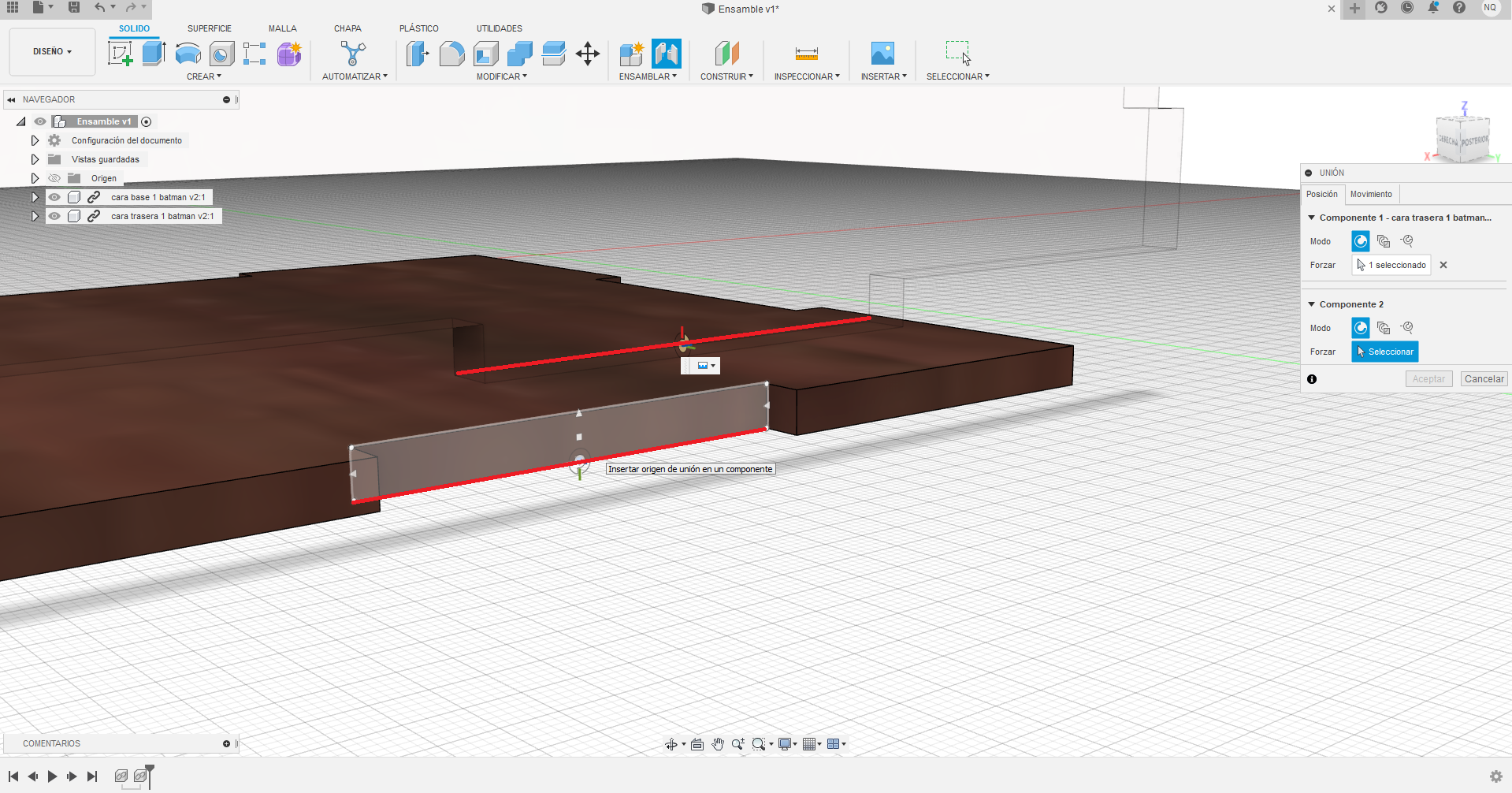The width and height of the screenshot is (1512, 793).
Task: Hide the cara base 1 batman component
Action: [x=54, y=197]
